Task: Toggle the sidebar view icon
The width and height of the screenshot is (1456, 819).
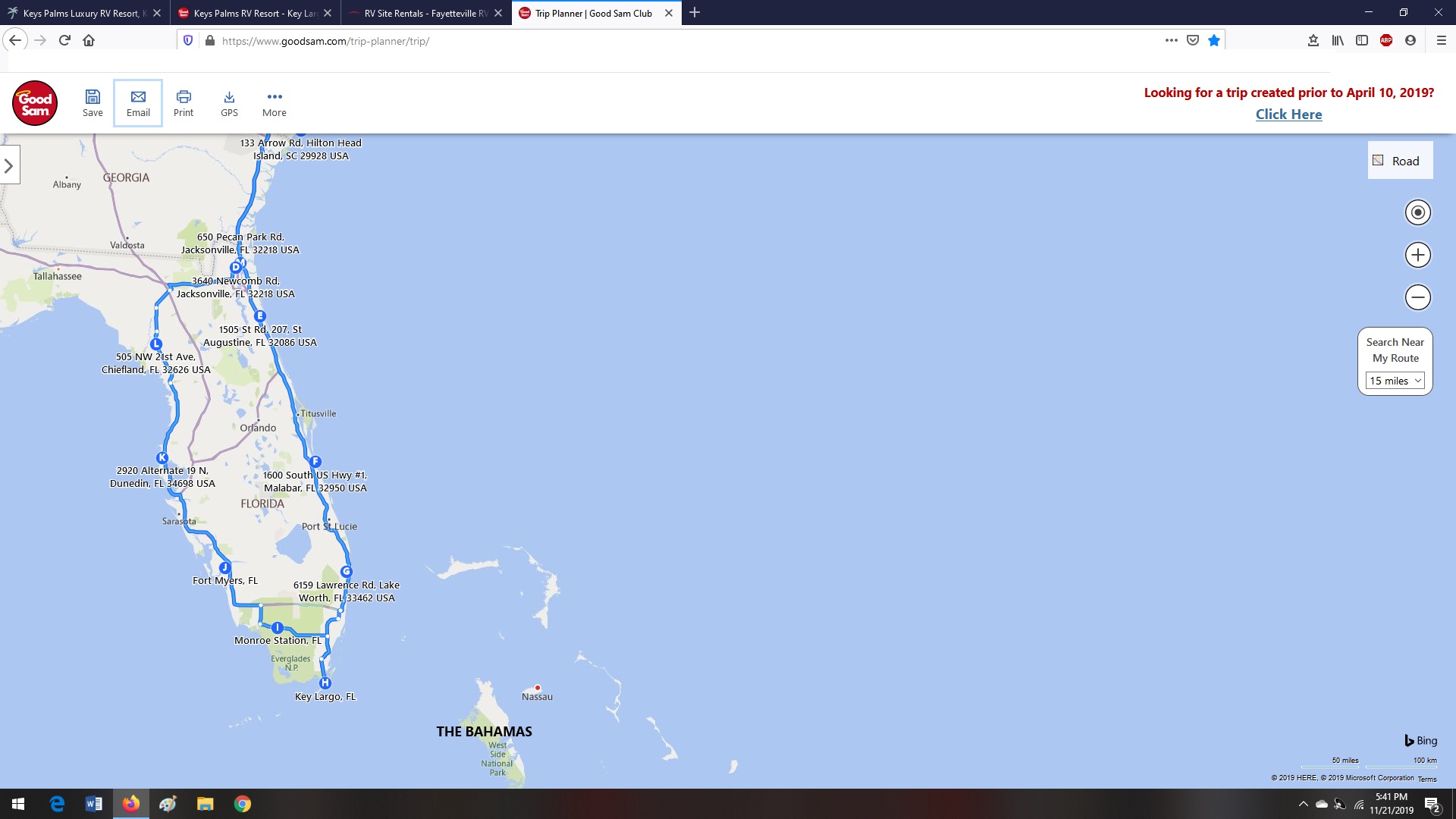Action: click(1362, 40)
